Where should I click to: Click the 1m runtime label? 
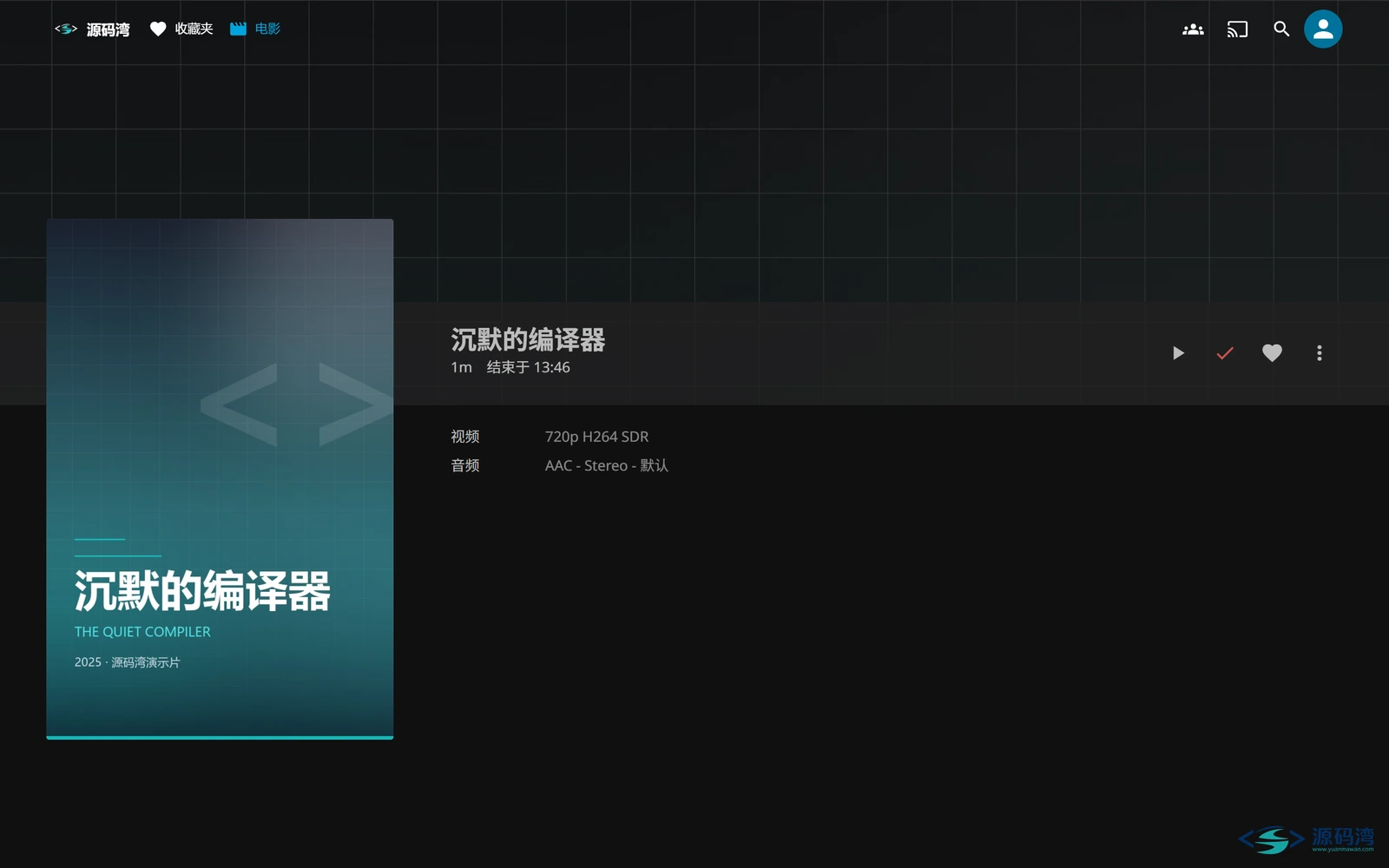point(461,367)
